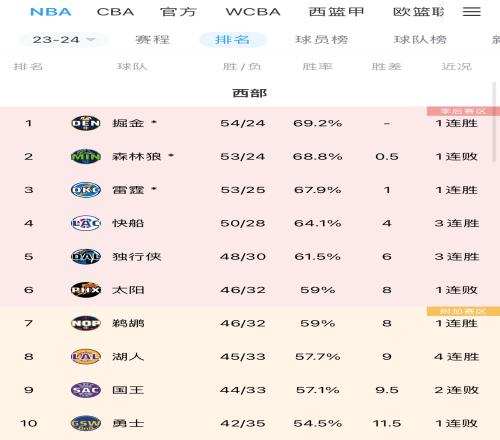Switch to the 西篮甲 tab
The width and height of the screenshot is (500, 440).
(x=336, y=12)
